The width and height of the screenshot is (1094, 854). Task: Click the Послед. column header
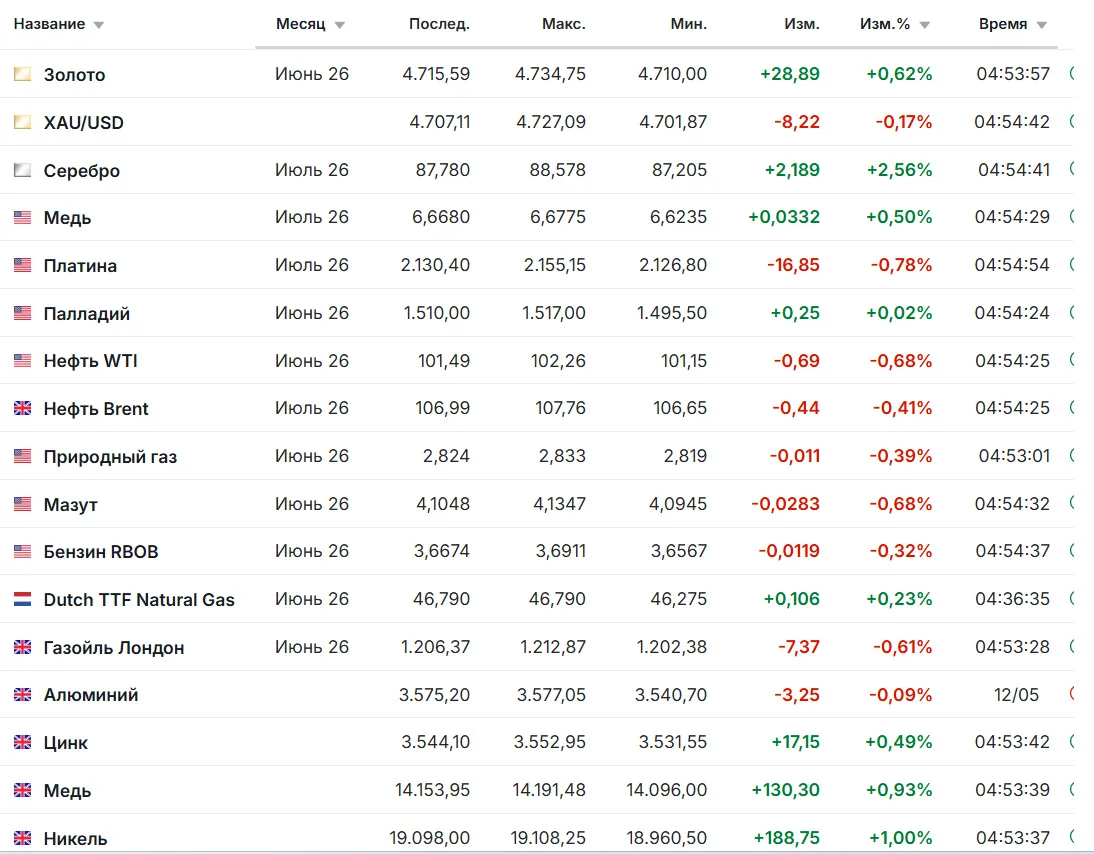coord(439,24)
